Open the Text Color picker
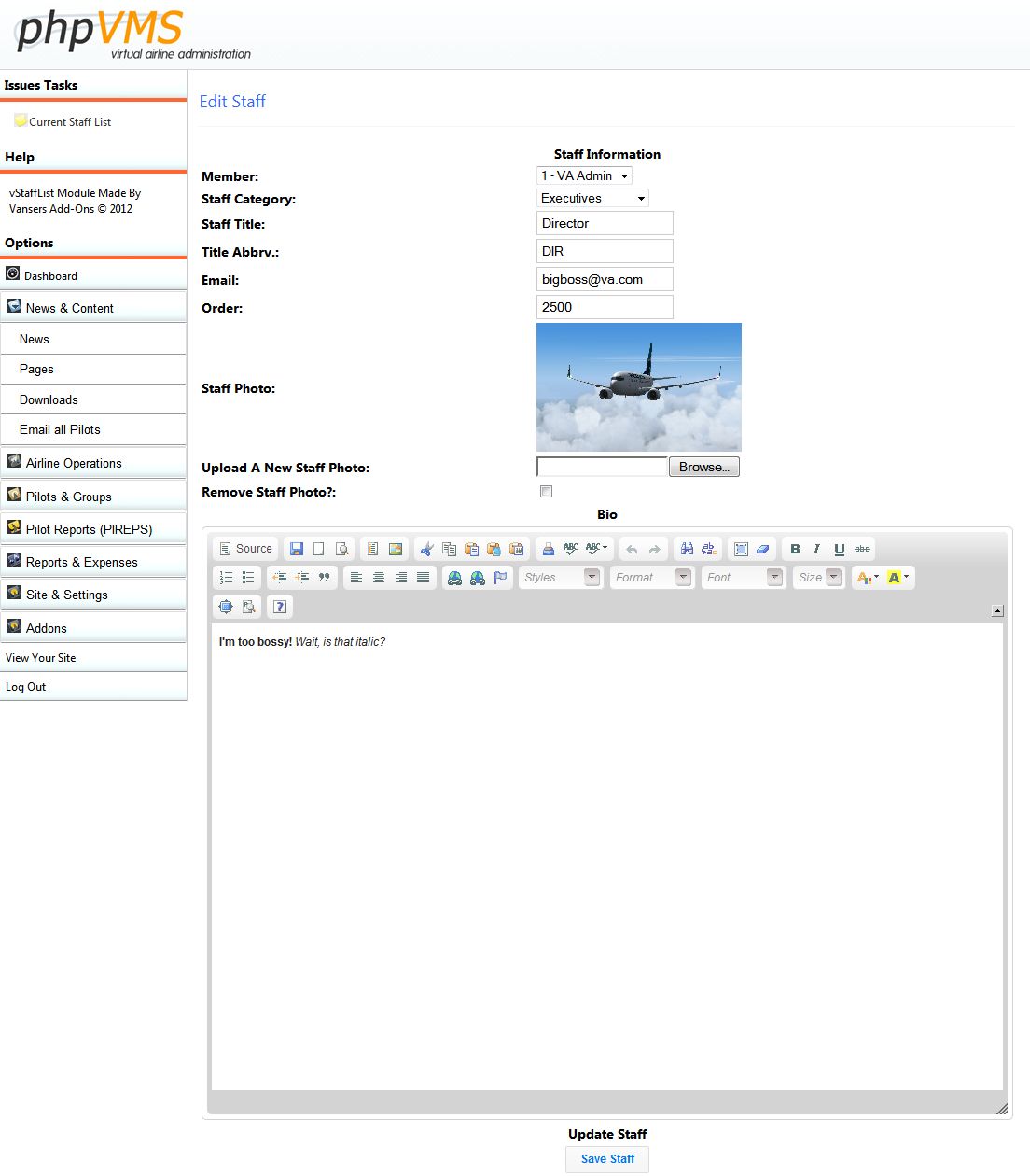The height and width of the screenshot is (1176, 1030). 867,578
